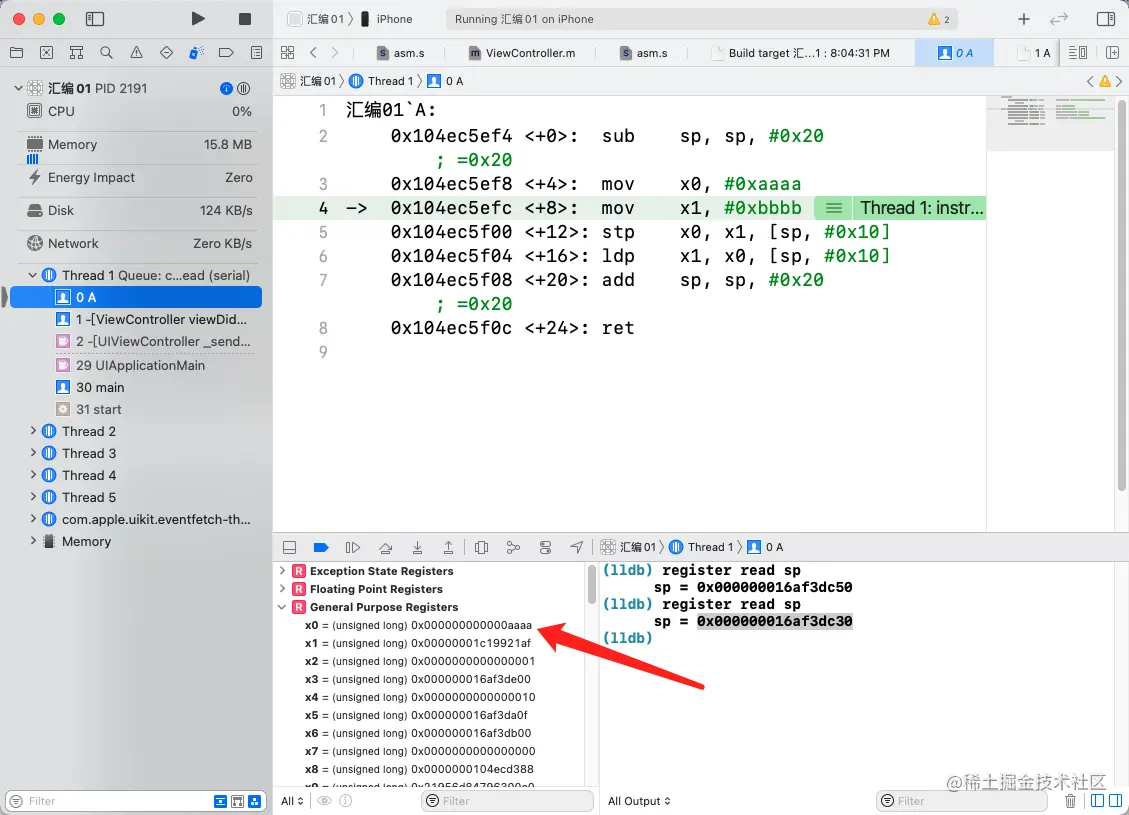Collapse Thread 1 in the debug navigator
Screen dimensions: 1129x815
32,275
